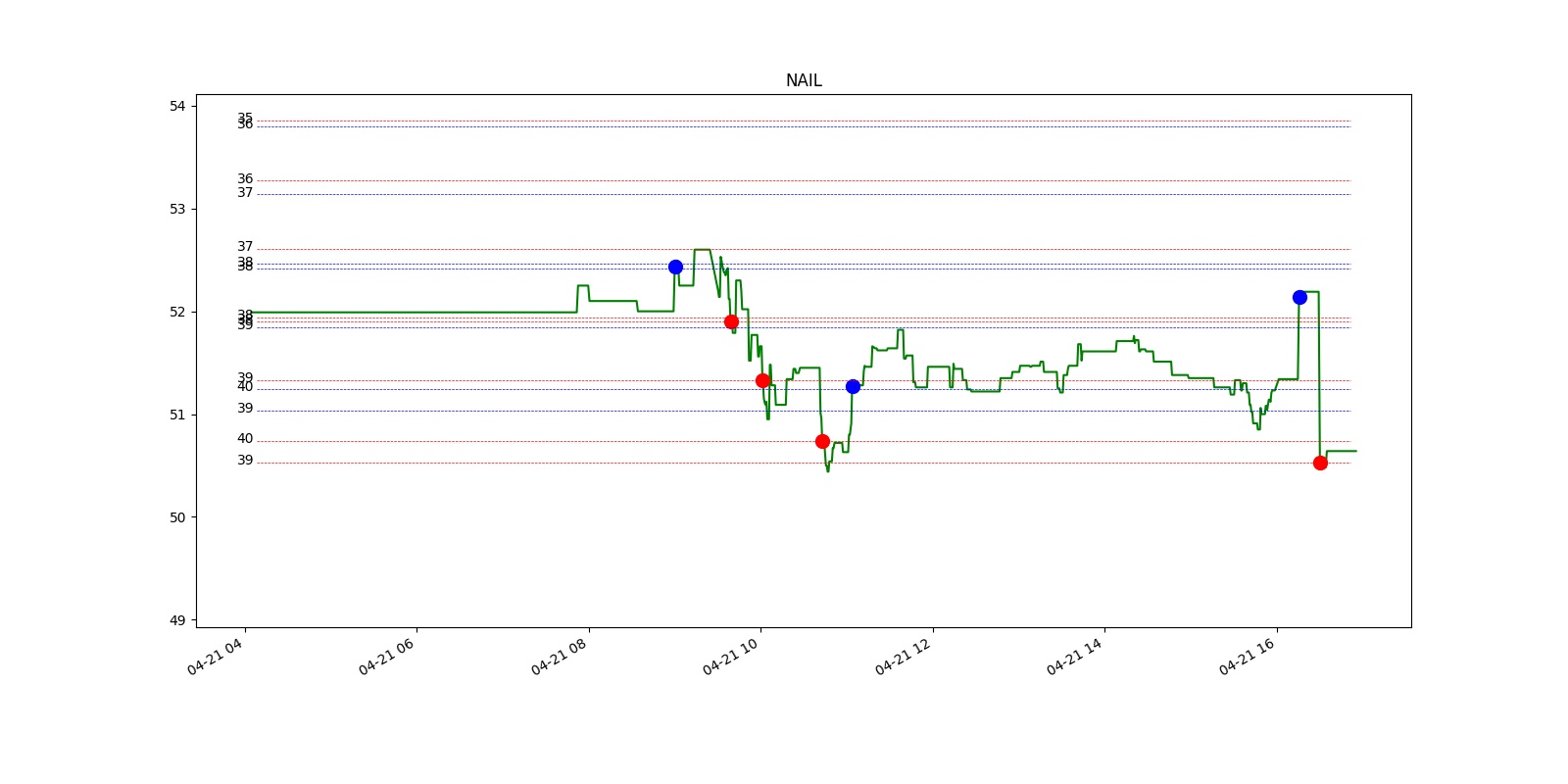
Task: Click the 39 label beside the blue line near 51.05
Action: click(x=245, y=409)
